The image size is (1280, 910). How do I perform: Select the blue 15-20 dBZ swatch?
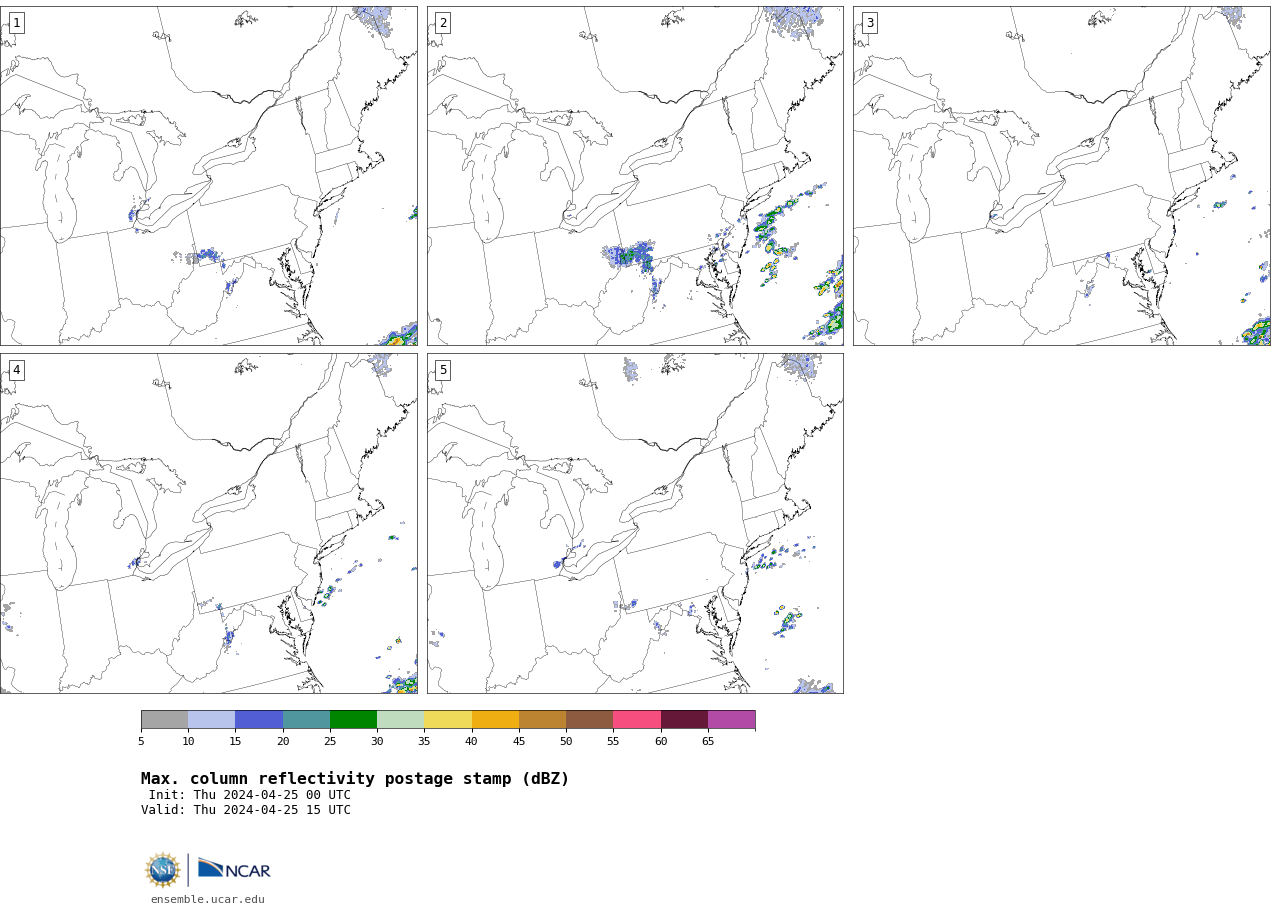tap(259, 720)
